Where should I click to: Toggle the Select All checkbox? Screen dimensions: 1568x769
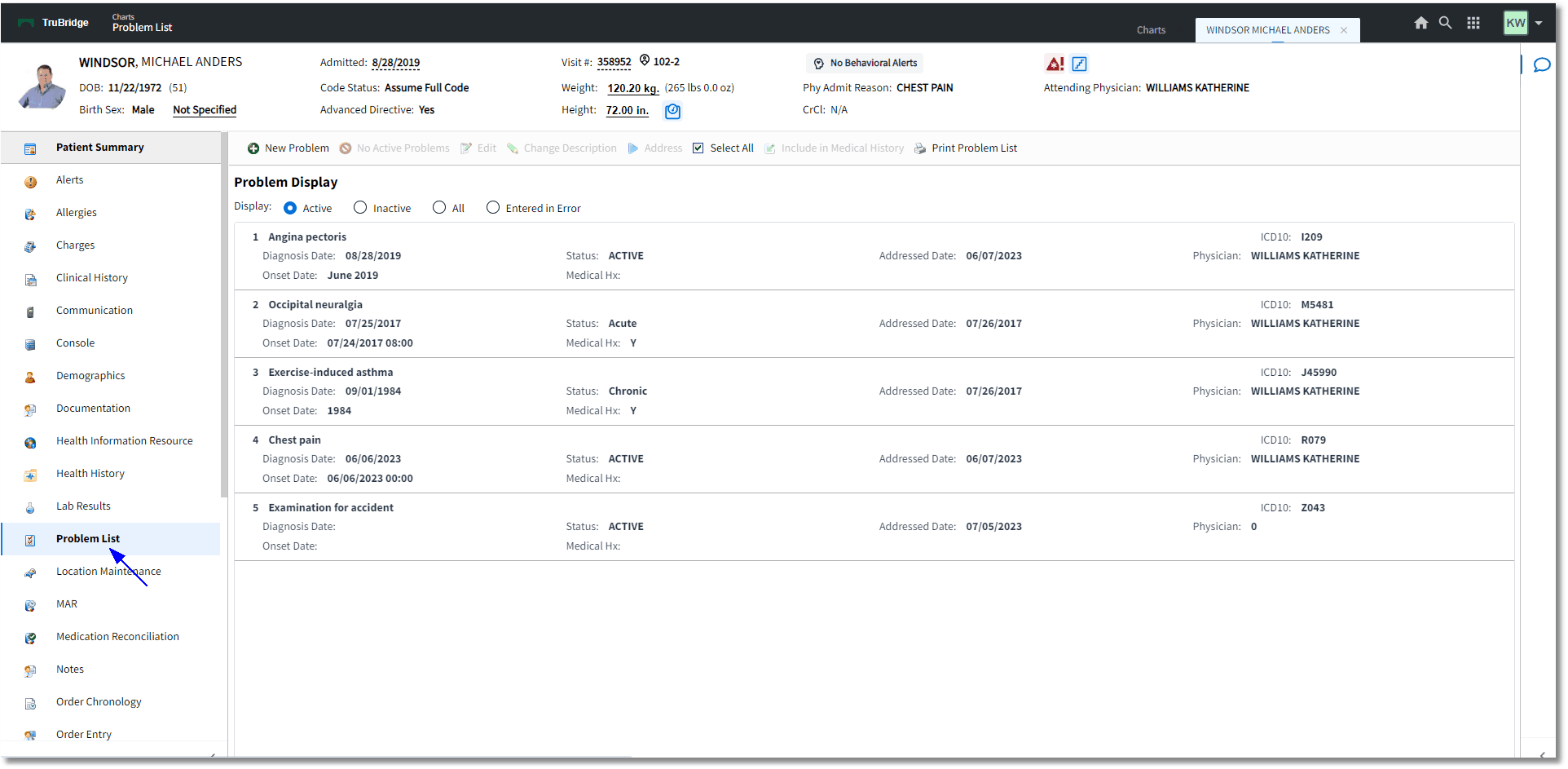click(698, 148)
